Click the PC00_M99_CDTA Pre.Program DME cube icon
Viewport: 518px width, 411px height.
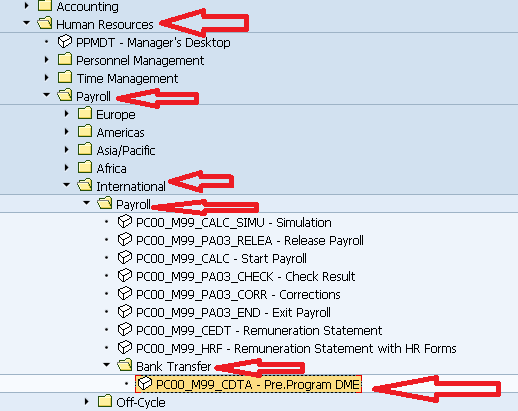click(145, 384)
